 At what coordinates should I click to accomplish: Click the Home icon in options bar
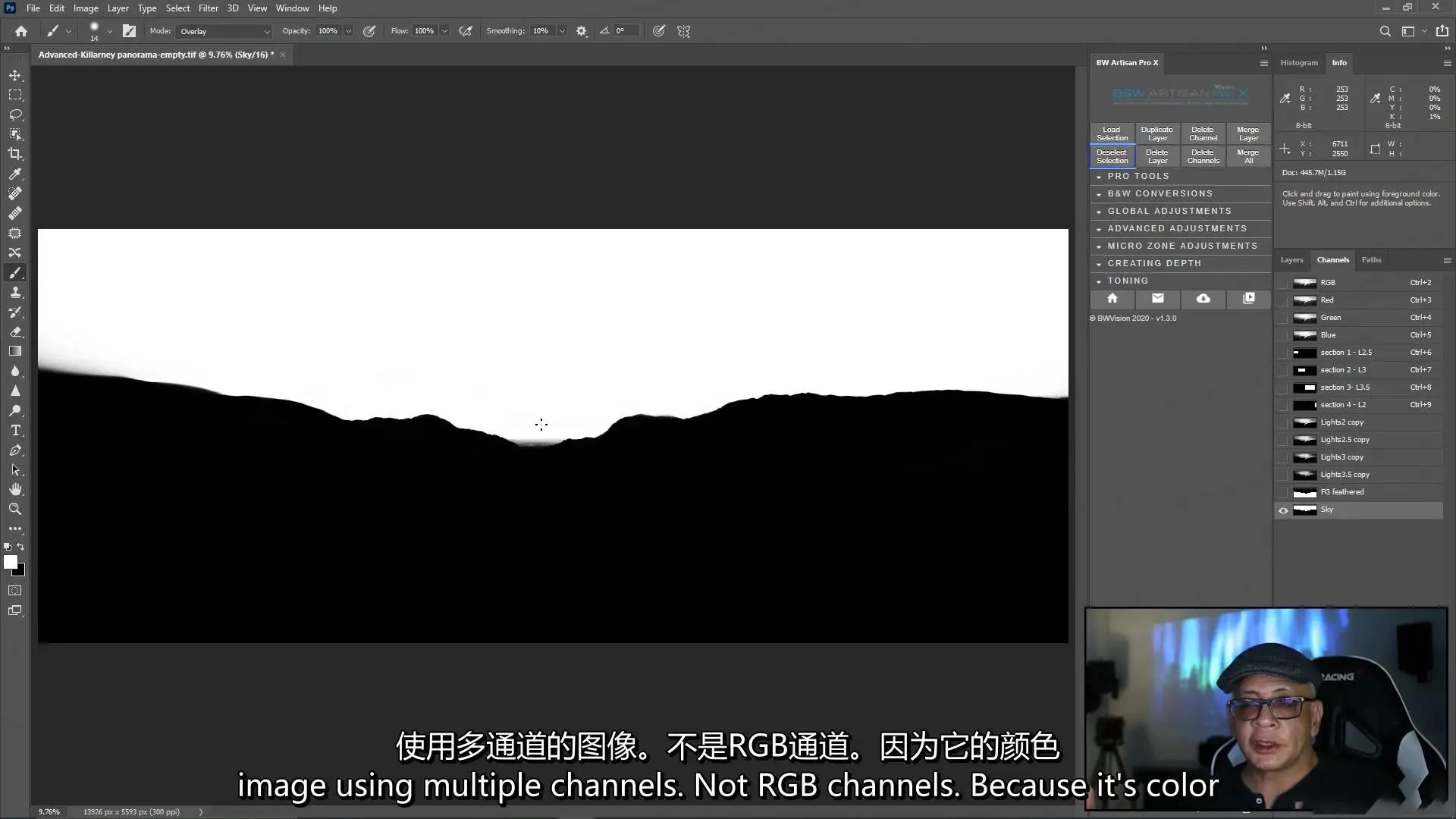21,31
